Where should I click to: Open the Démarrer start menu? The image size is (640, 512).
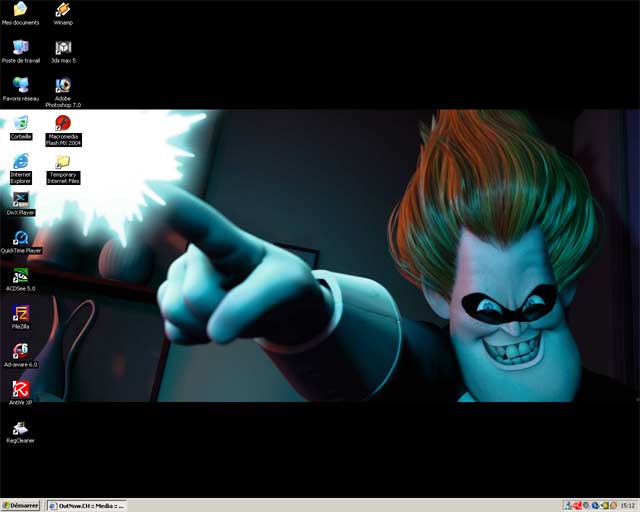click(x=20, y=505)
